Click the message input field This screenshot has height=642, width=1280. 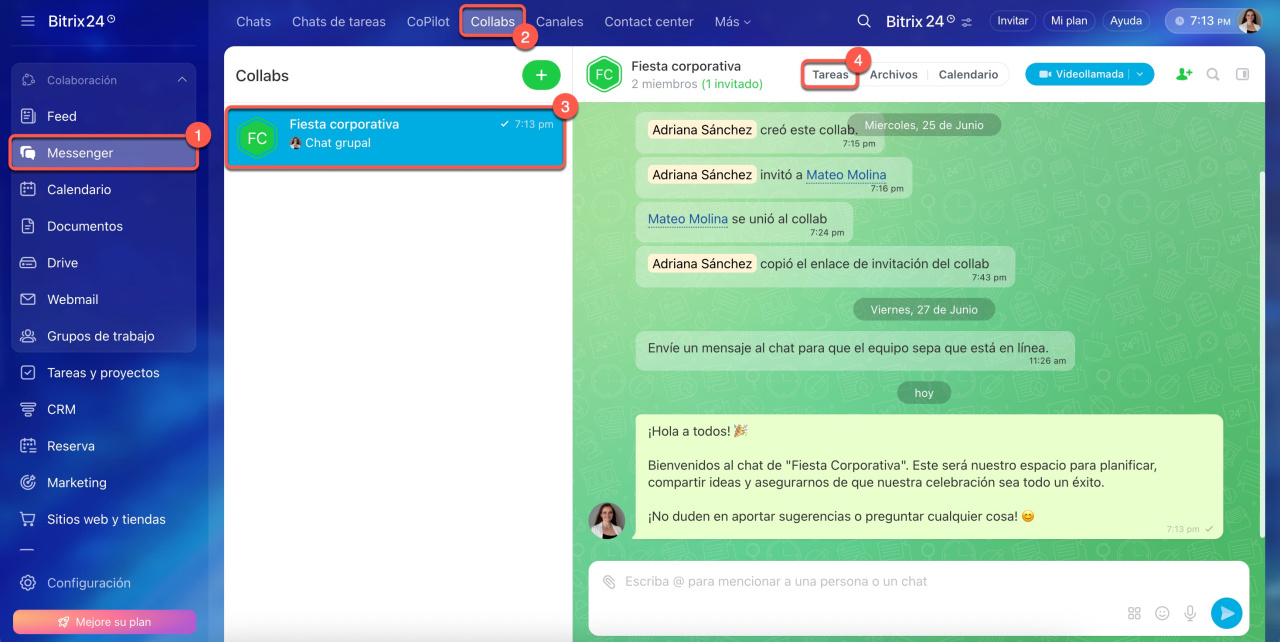tap(860, 582)
